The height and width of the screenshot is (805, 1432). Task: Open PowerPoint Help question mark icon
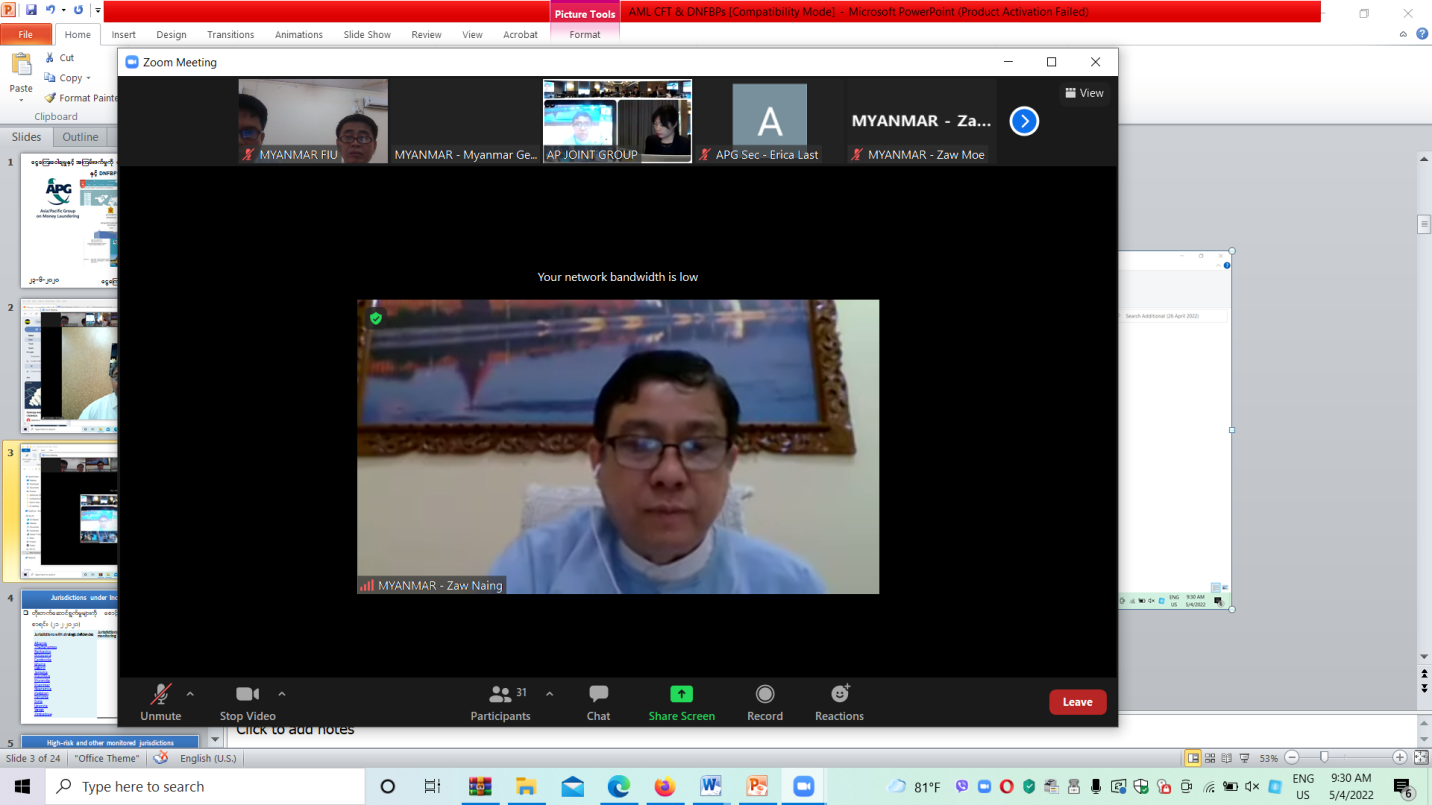[x=1422, y=34]
